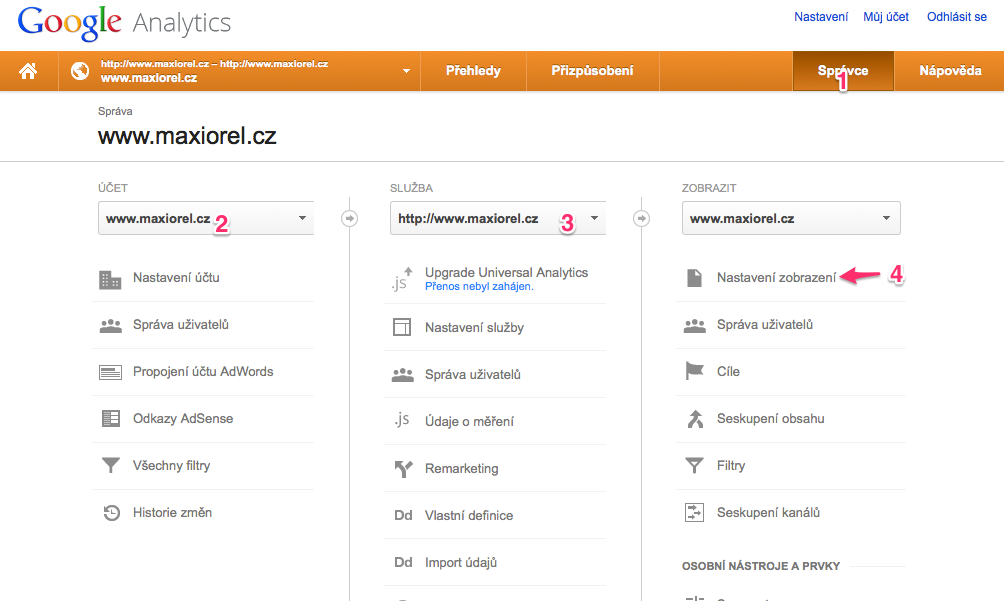Click the globe icon beside account selector
The image size is (1004, 601).
tap(80, 71)
